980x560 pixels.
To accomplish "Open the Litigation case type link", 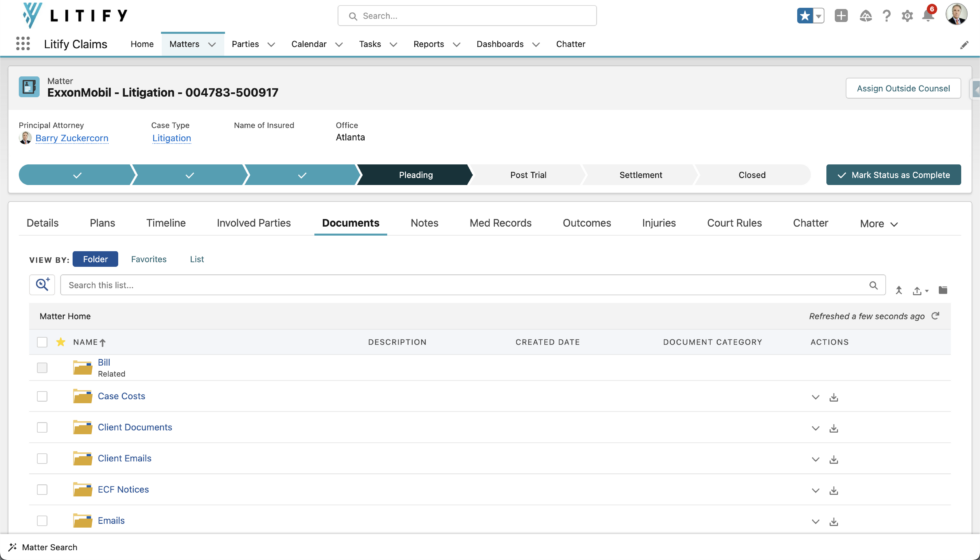I will pyautogui.click(x=171, y=138).
